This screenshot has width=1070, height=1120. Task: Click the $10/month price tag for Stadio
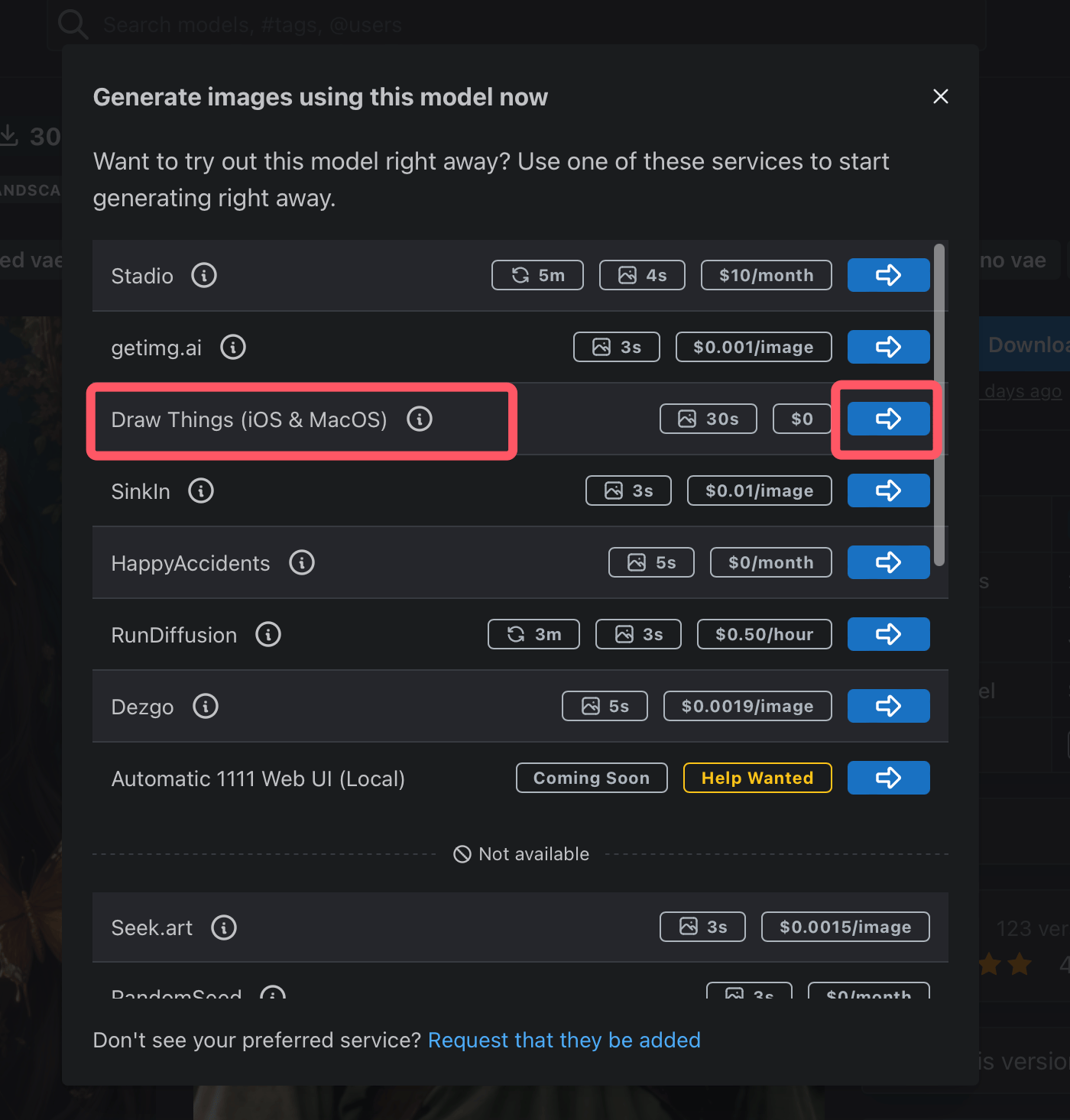(x=767, y=275)
